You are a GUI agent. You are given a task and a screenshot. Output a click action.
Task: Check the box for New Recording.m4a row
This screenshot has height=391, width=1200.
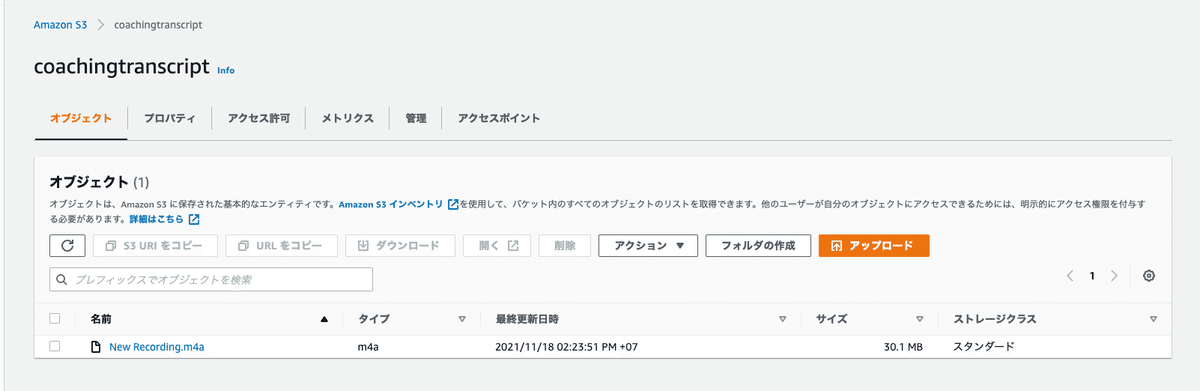(x=55, y=347)
